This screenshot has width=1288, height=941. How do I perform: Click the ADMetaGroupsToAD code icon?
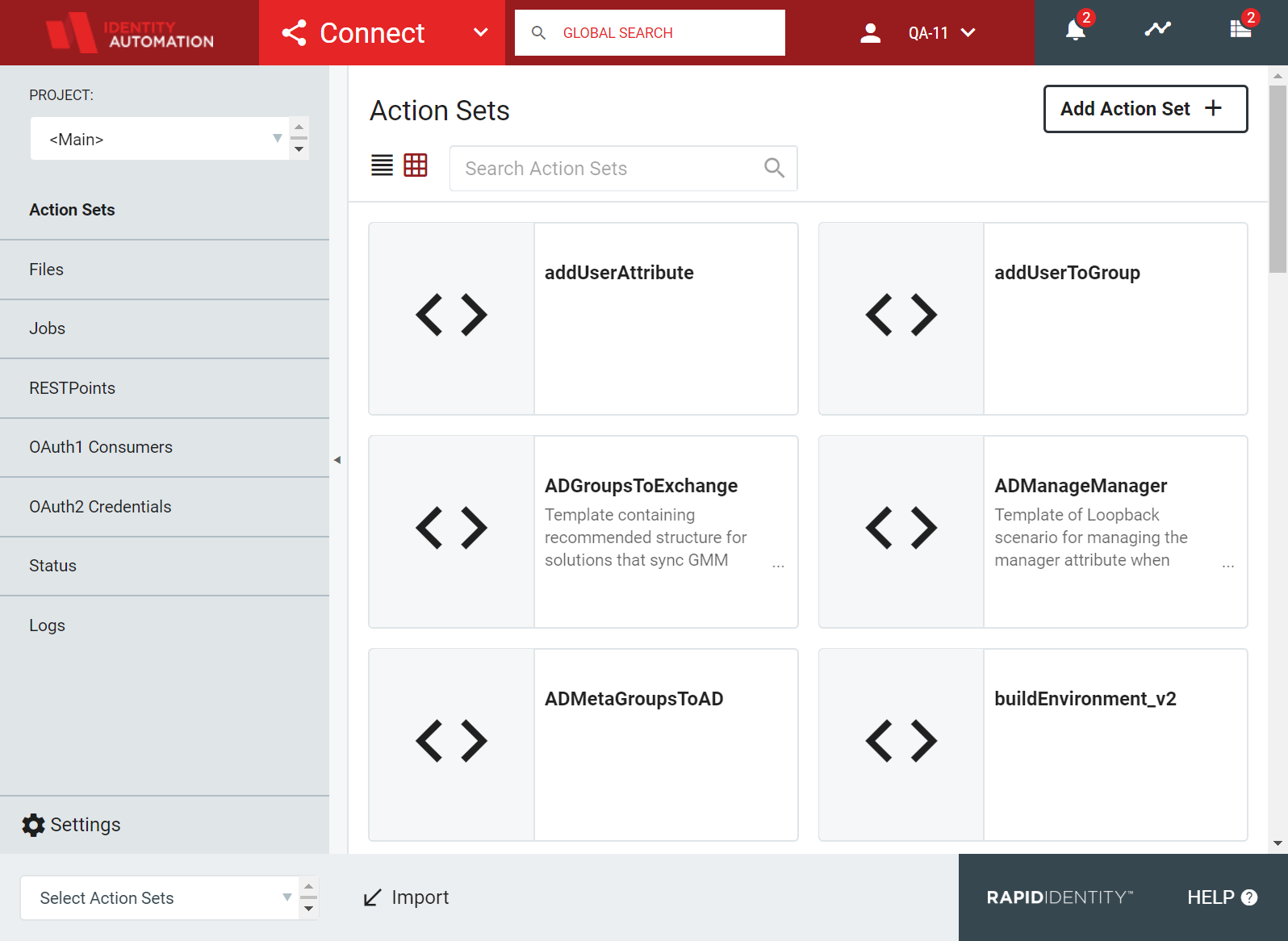[451, 741]
